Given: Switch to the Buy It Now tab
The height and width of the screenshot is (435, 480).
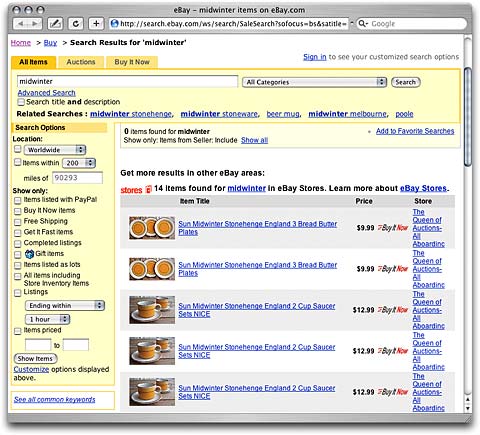Looking at the screenshot, I should 132,62.
